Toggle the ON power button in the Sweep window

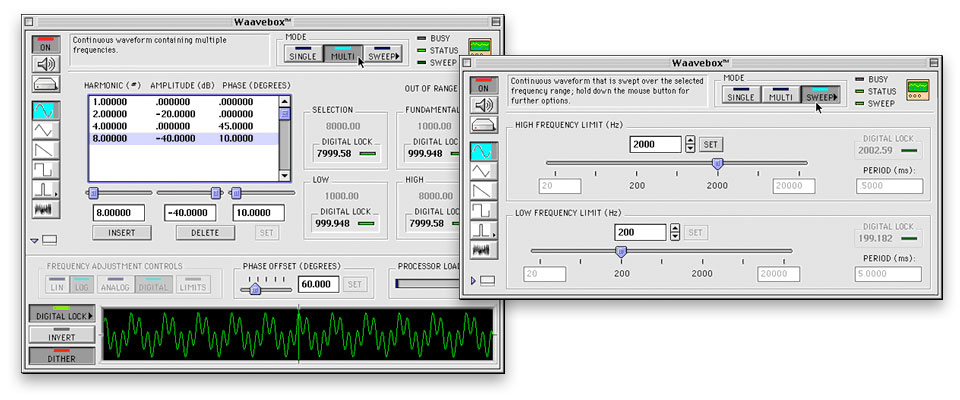pos(484,85)
